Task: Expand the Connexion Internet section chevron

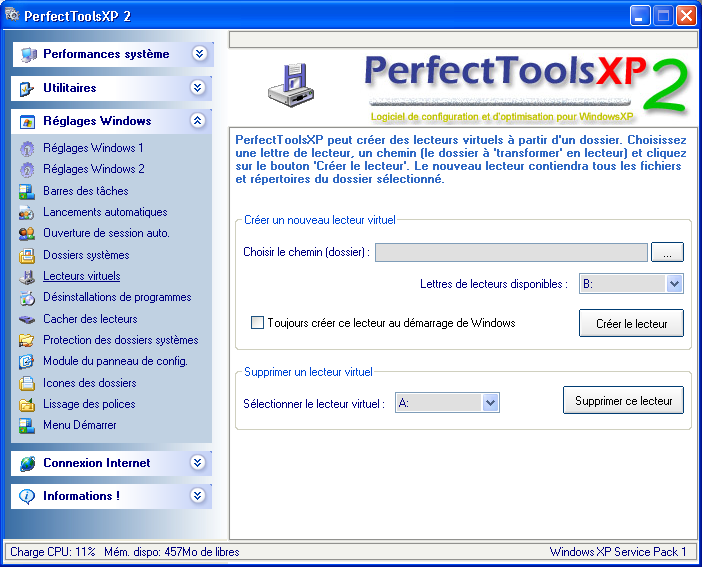Action: point(198,462)
